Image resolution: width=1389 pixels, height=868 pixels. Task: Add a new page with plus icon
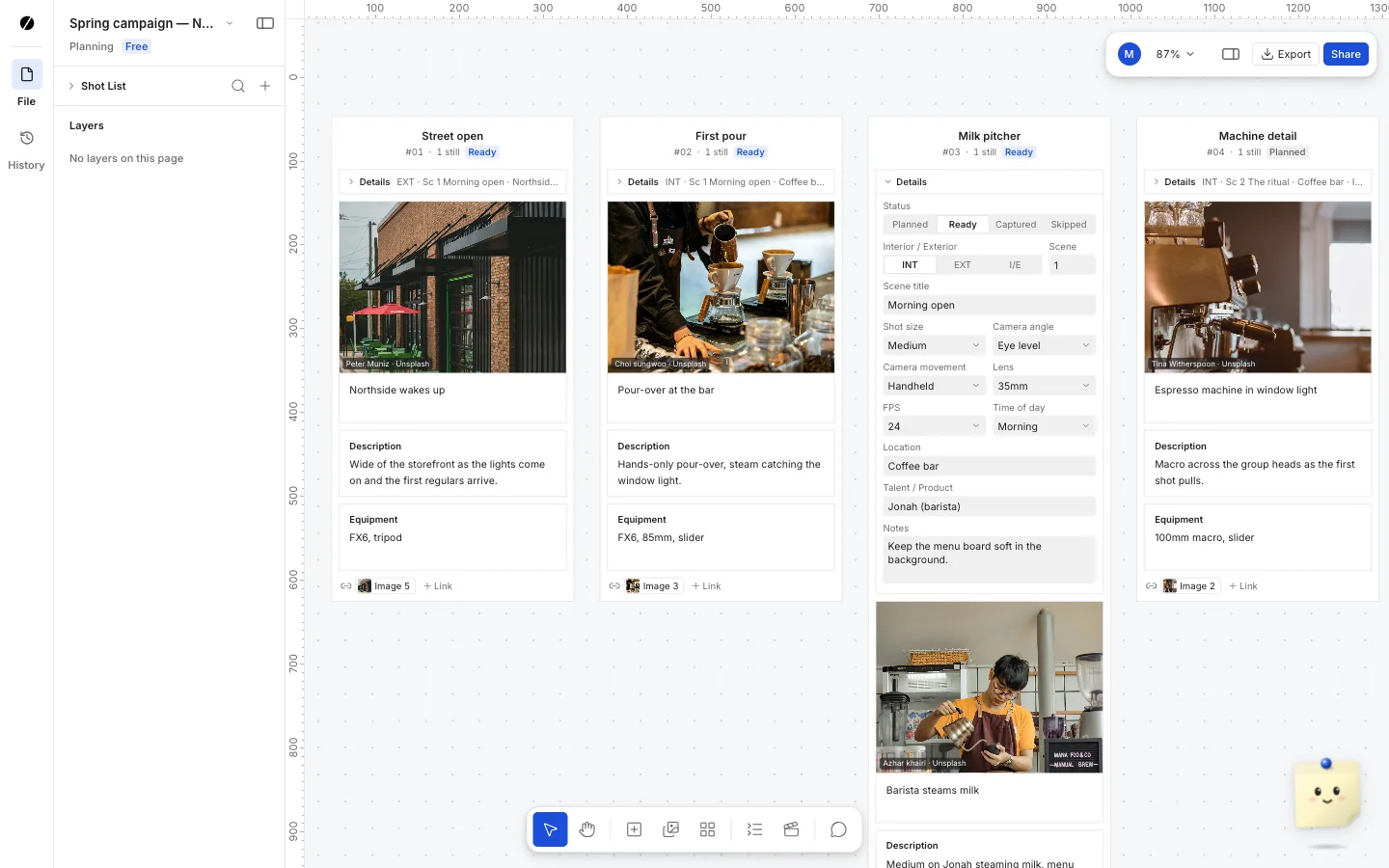265,86
